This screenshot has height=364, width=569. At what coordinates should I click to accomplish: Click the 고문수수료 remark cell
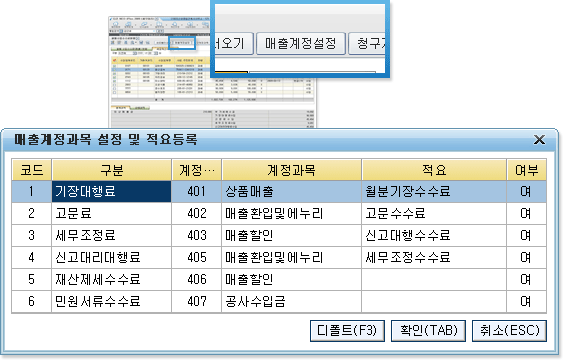434,213
